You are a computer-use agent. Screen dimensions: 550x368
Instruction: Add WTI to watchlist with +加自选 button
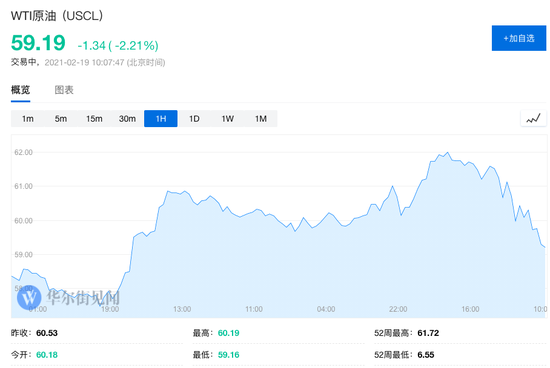(519, 38)
